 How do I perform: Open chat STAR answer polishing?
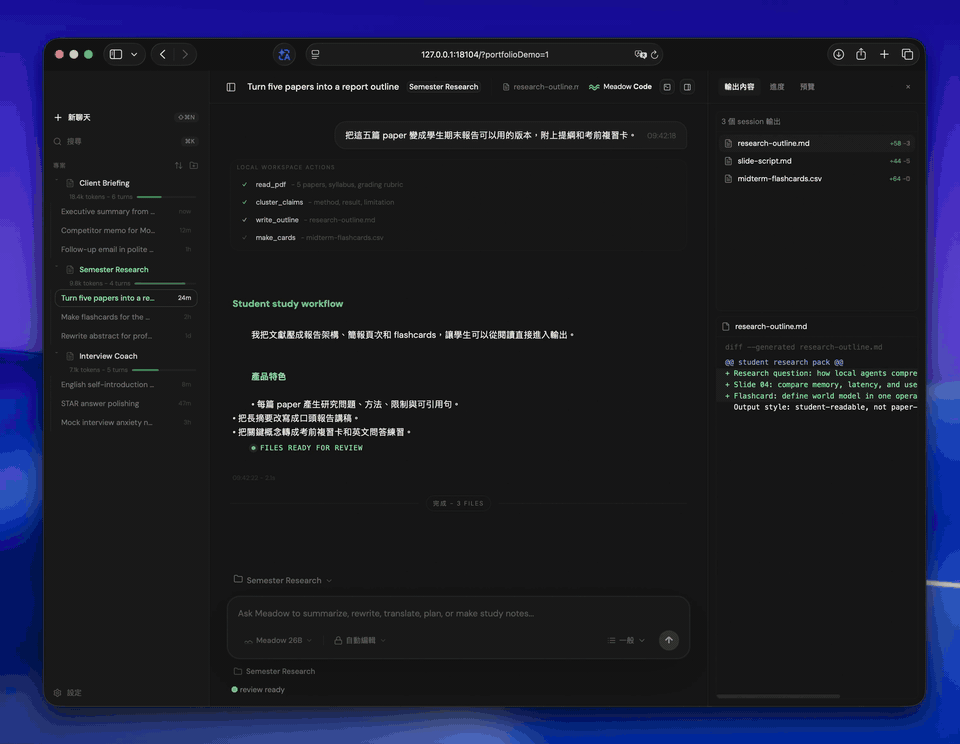pos(126,404)
